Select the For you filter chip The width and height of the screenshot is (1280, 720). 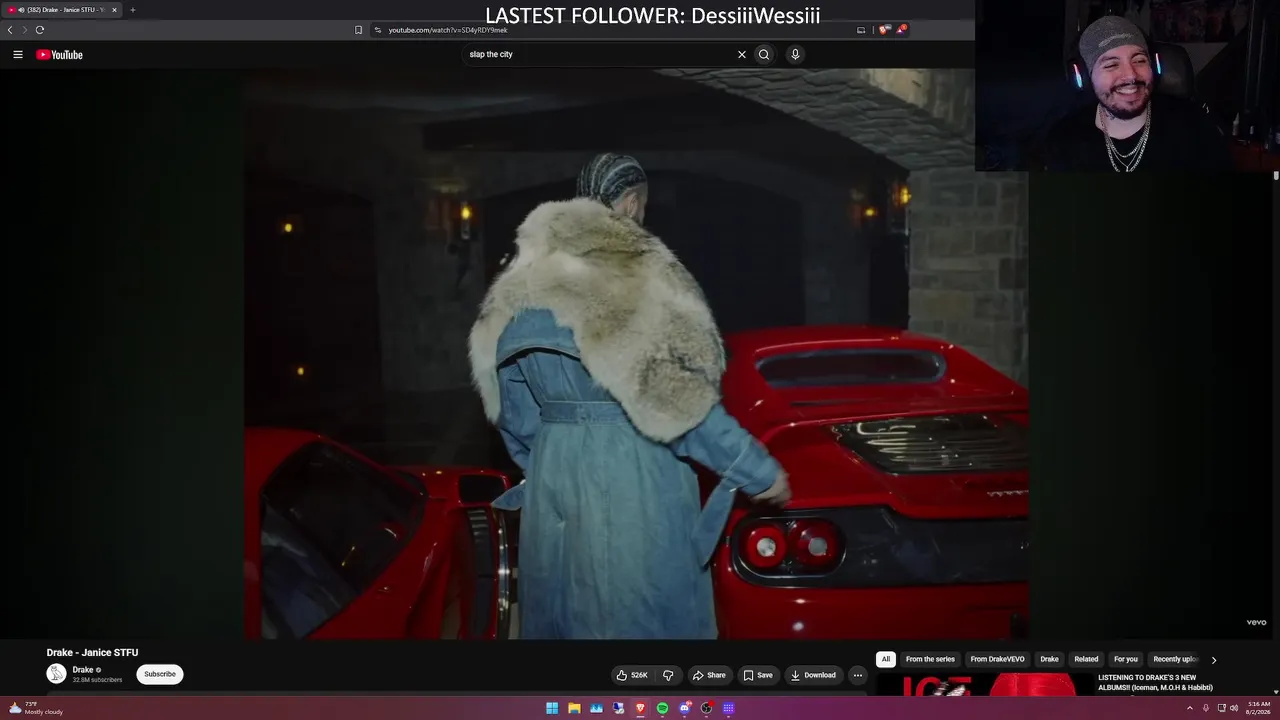tap(1126, 659)
